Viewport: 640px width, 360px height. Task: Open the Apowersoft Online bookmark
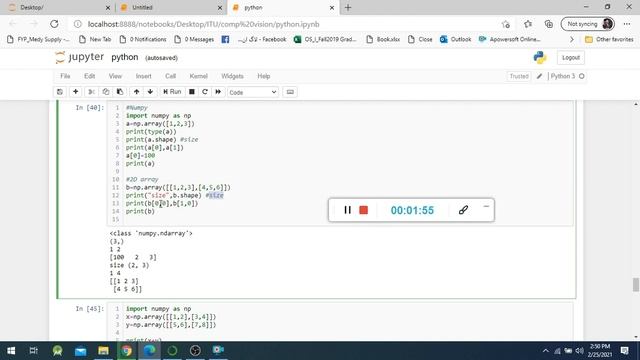click(510, 40)
